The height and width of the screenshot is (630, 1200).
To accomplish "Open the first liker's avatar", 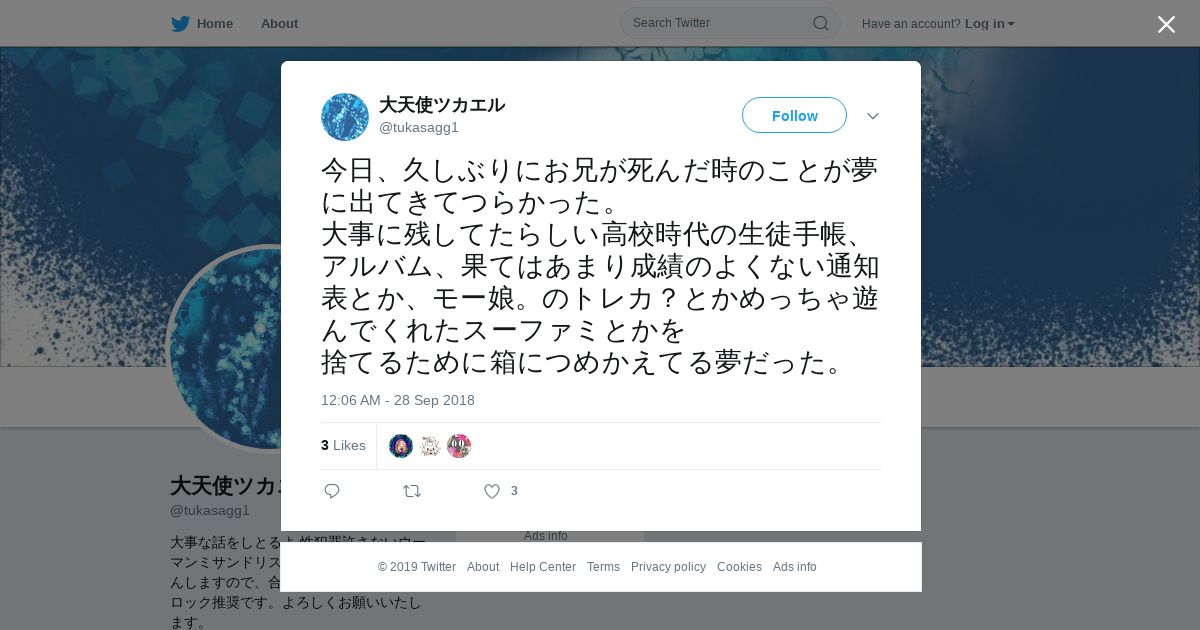I will [x=401, y=446].
